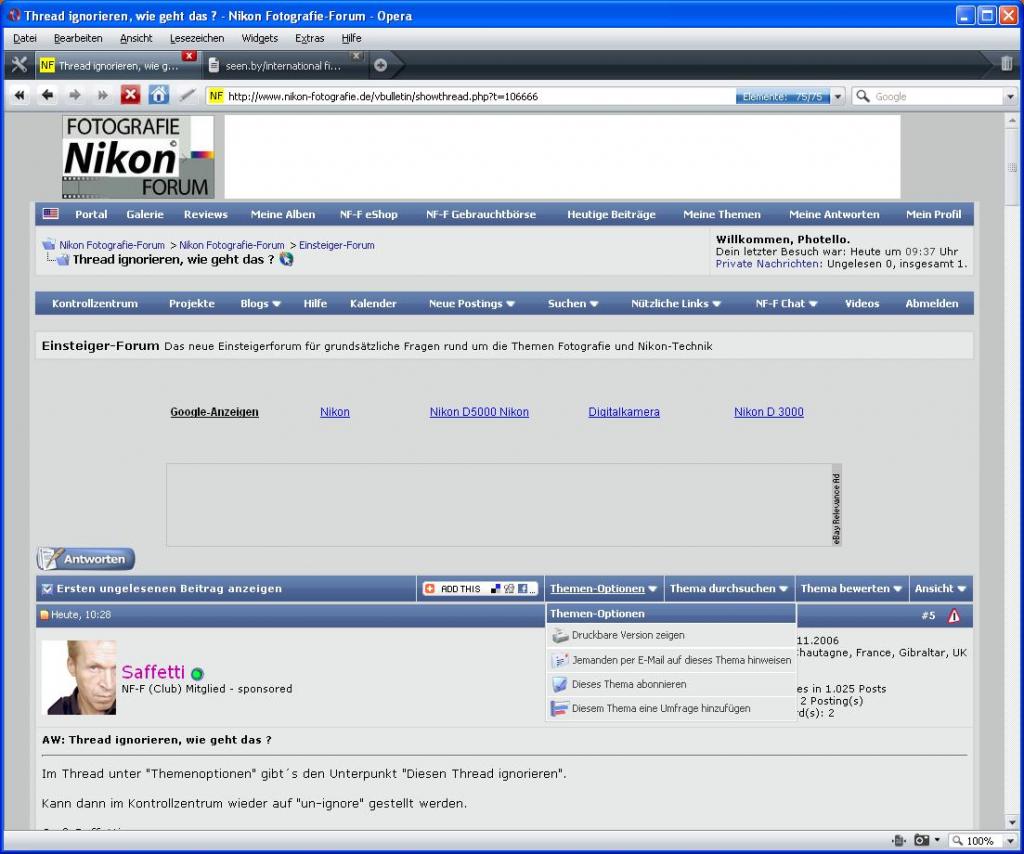The height and width of the screenshot is (854, 1024).
Task: Open Private Nachrichten link
Action: [768, 264]
